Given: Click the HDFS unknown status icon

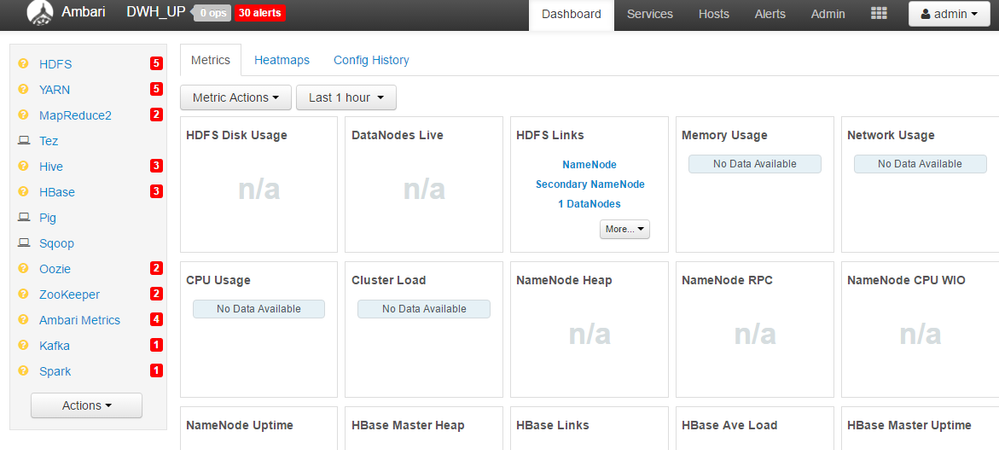Looking at the screenshot, I should [24, 64].
